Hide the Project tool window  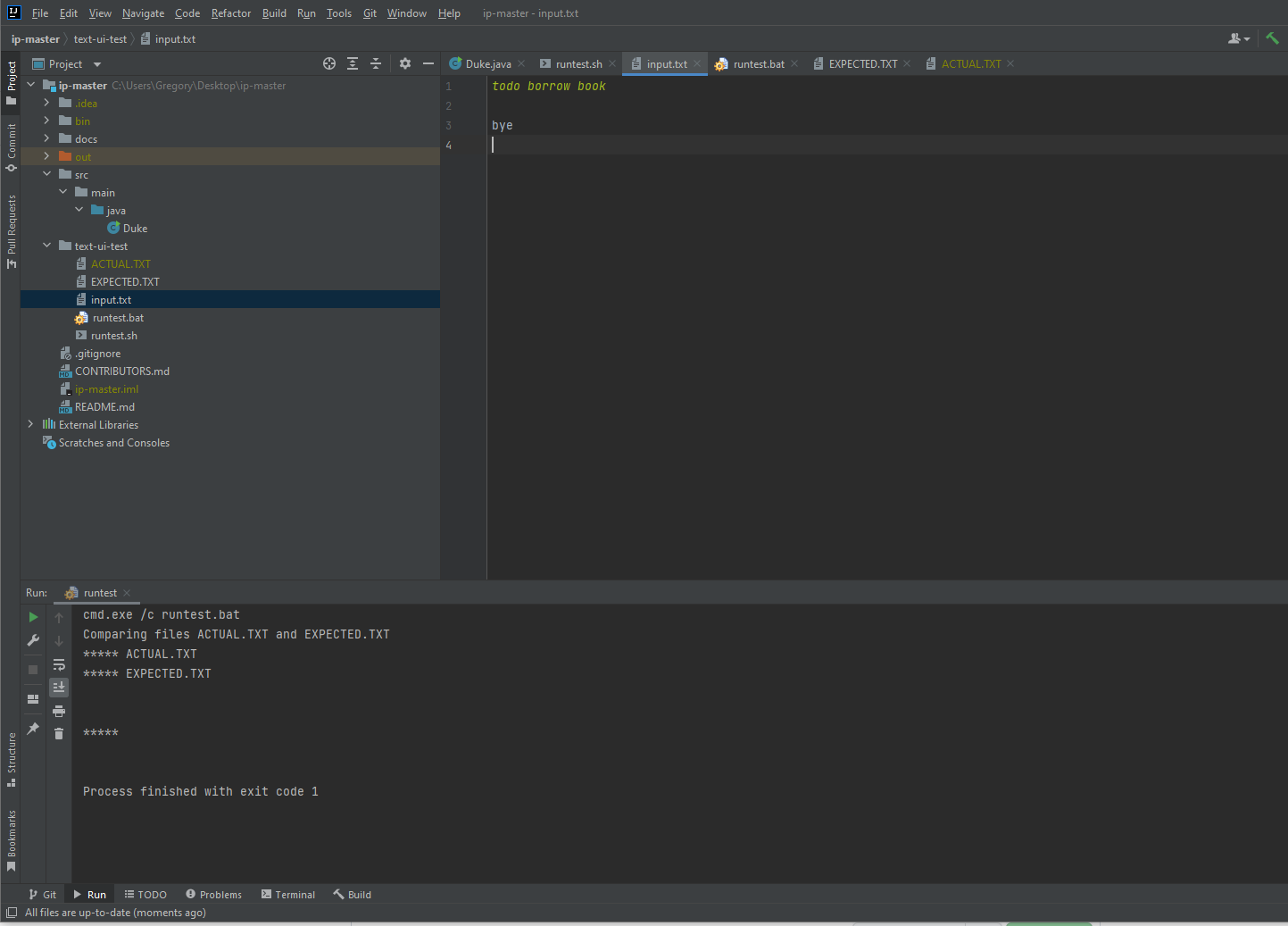(x=428, y=63)
